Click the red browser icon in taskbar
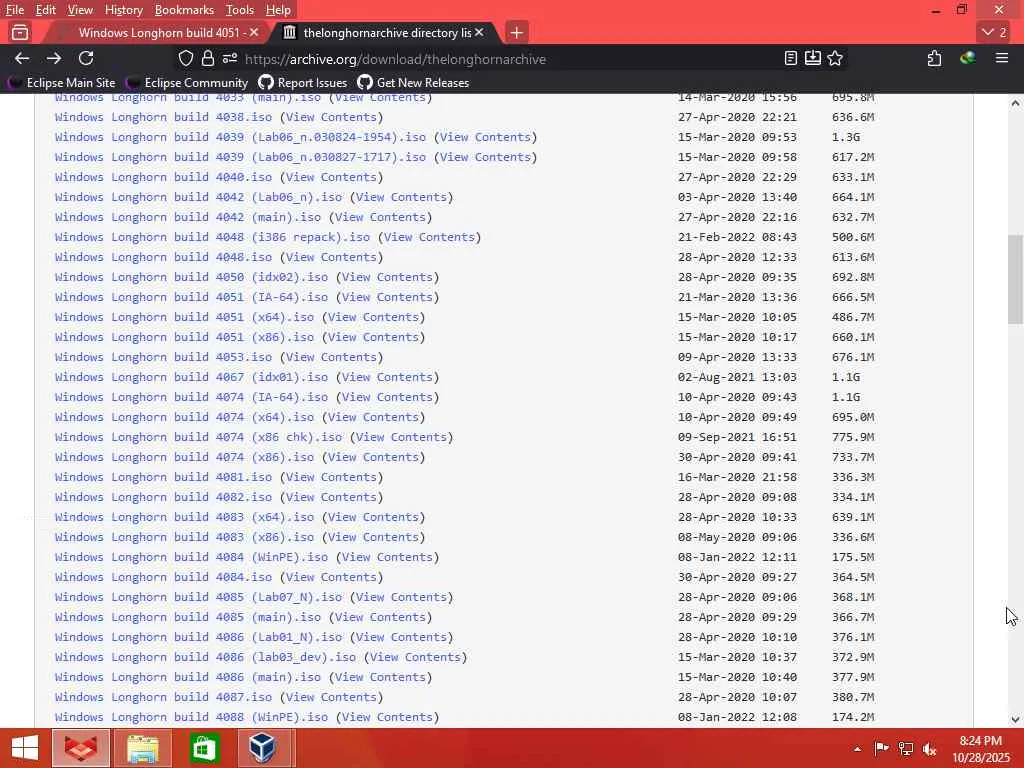This screenshot has height=768, width=1024. [80, 748]
